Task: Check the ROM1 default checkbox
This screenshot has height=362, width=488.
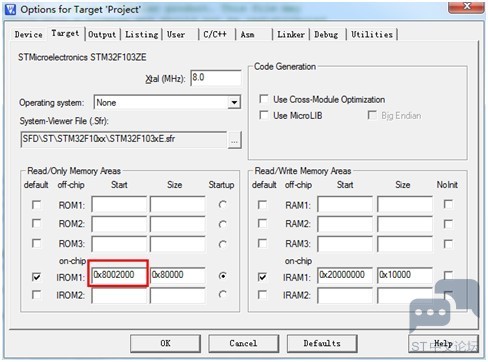Action: [x=36, y=204]
